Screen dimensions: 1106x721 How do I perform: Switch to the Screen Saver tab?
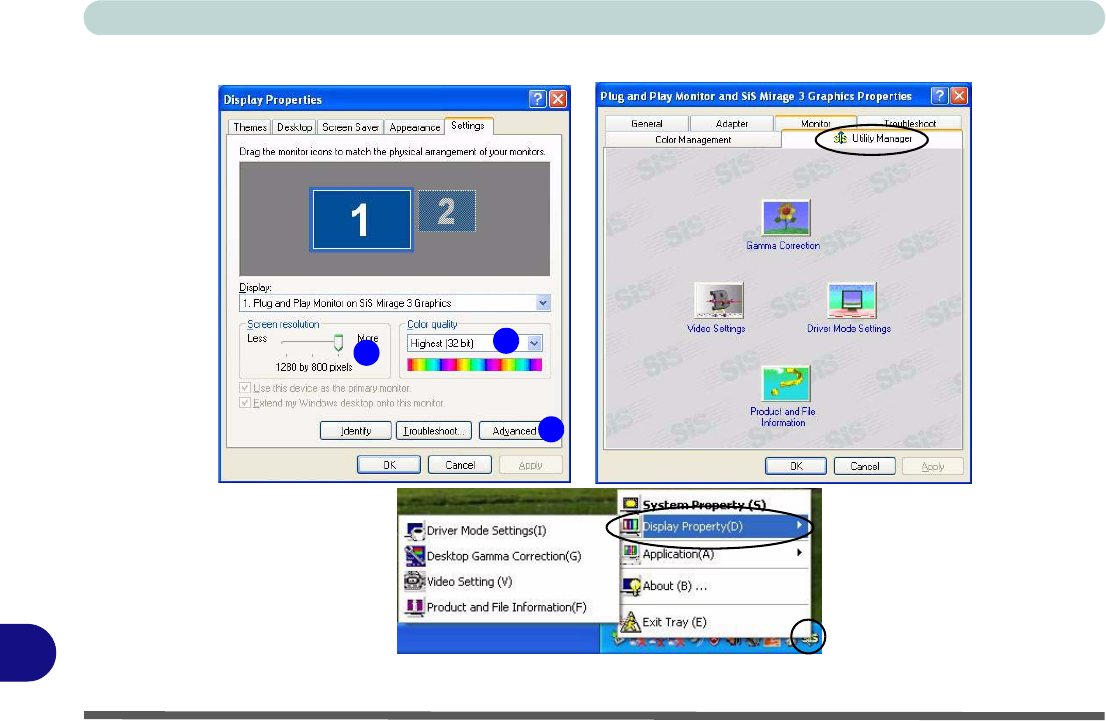(350, 127)
